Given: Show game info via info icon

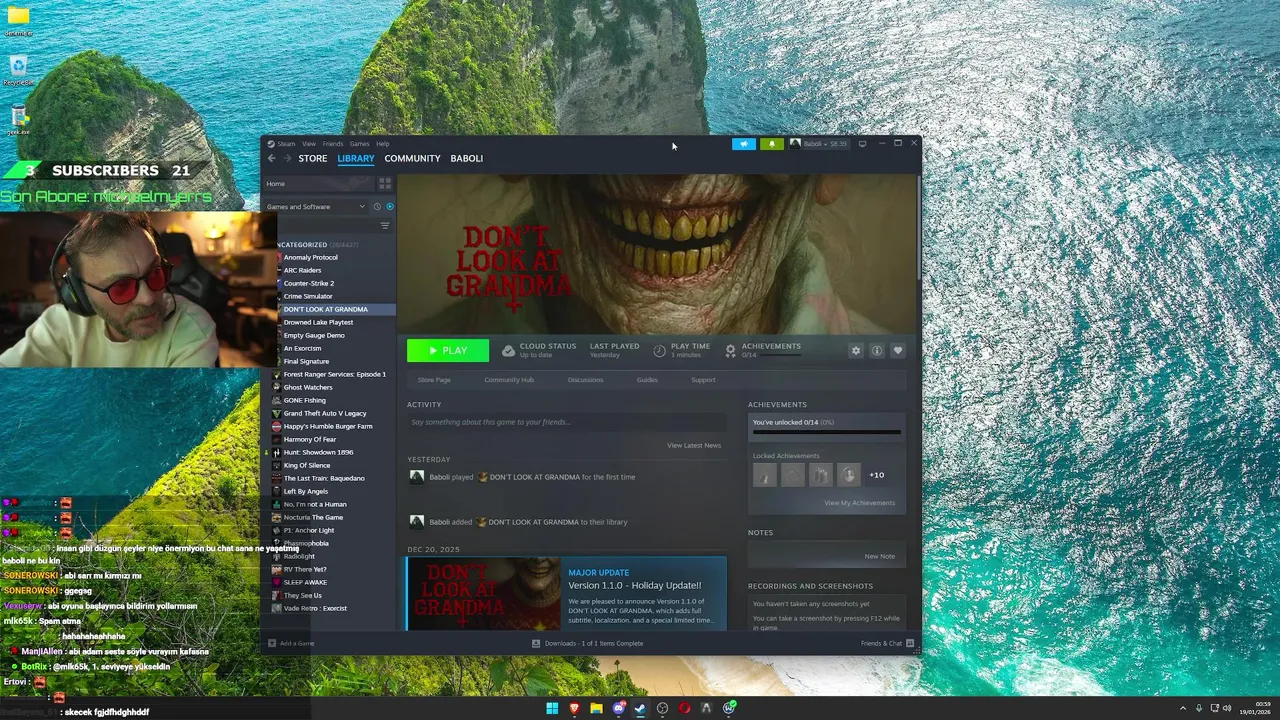Looking at the screenshot, I should pyautogui.click(x=876, y=350).
